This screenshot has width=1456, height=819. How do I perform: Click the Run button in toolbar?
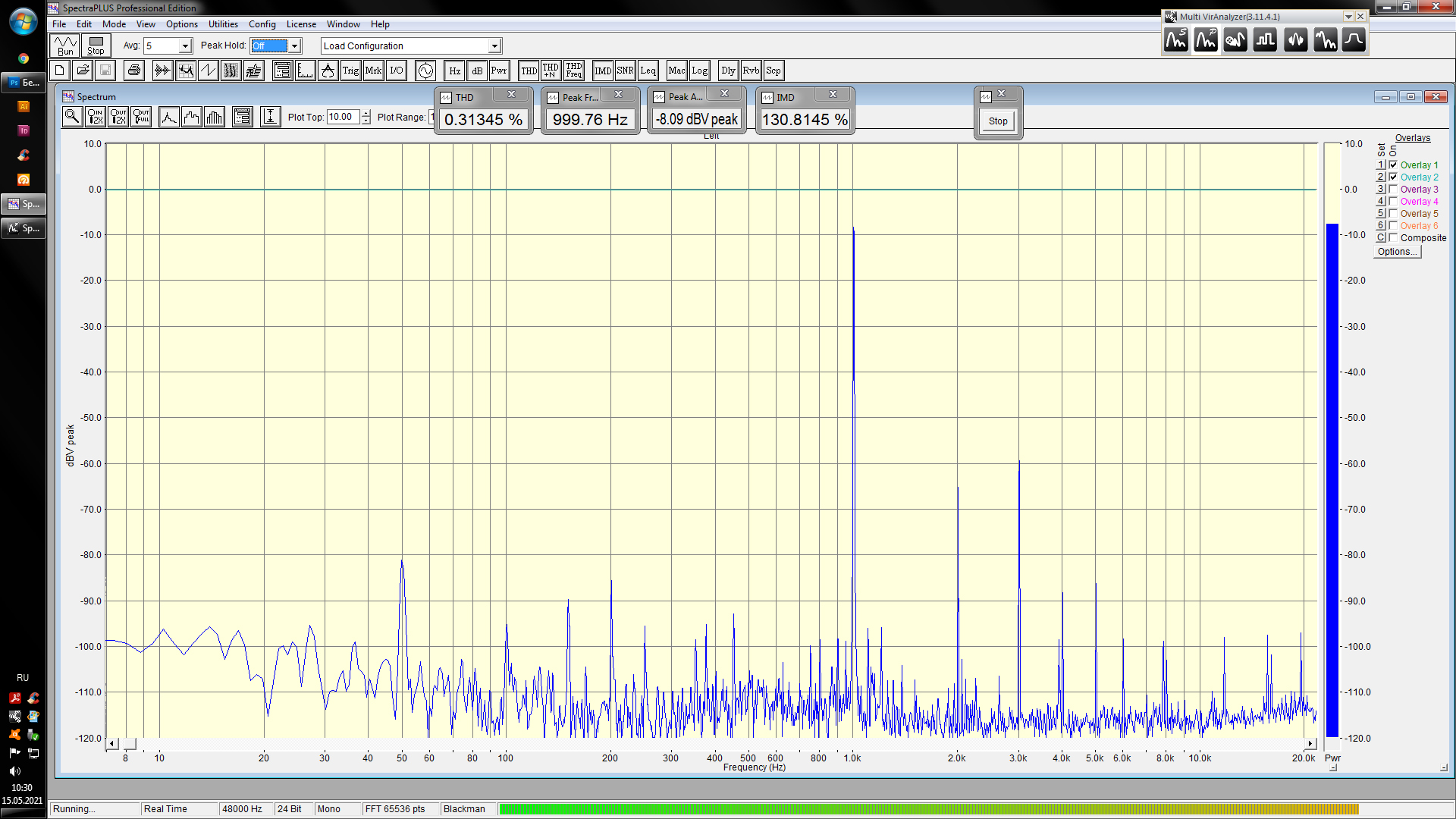[65, 45]
